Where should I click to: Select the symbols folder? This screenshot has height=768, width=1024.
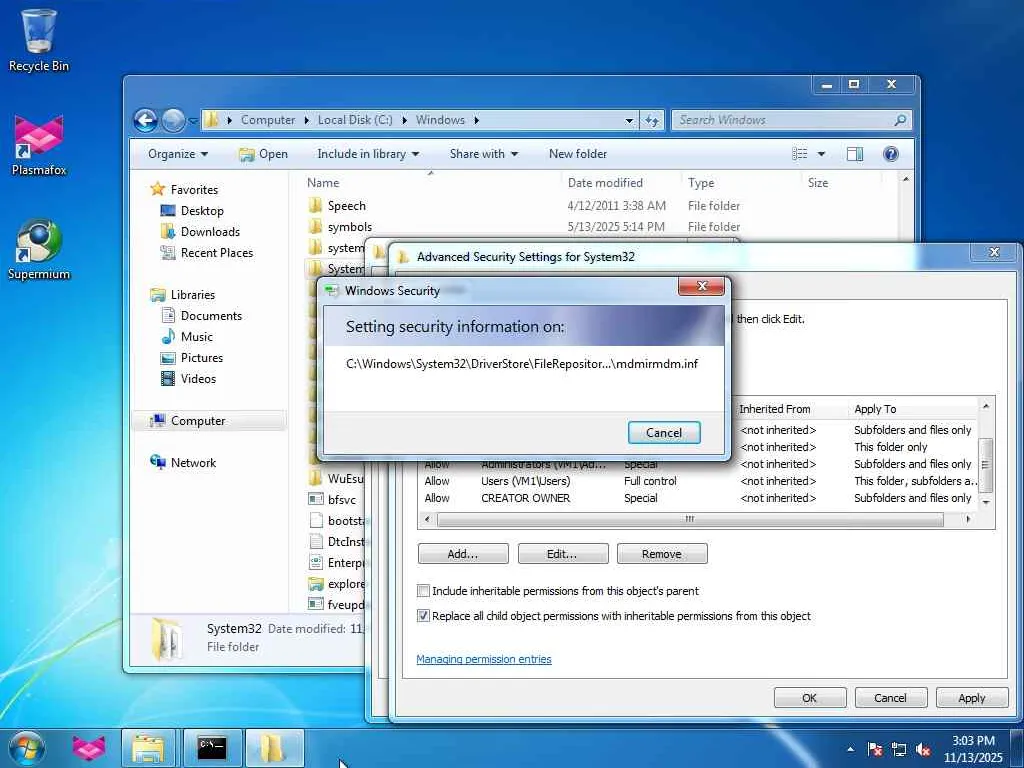tap(349, 227)
